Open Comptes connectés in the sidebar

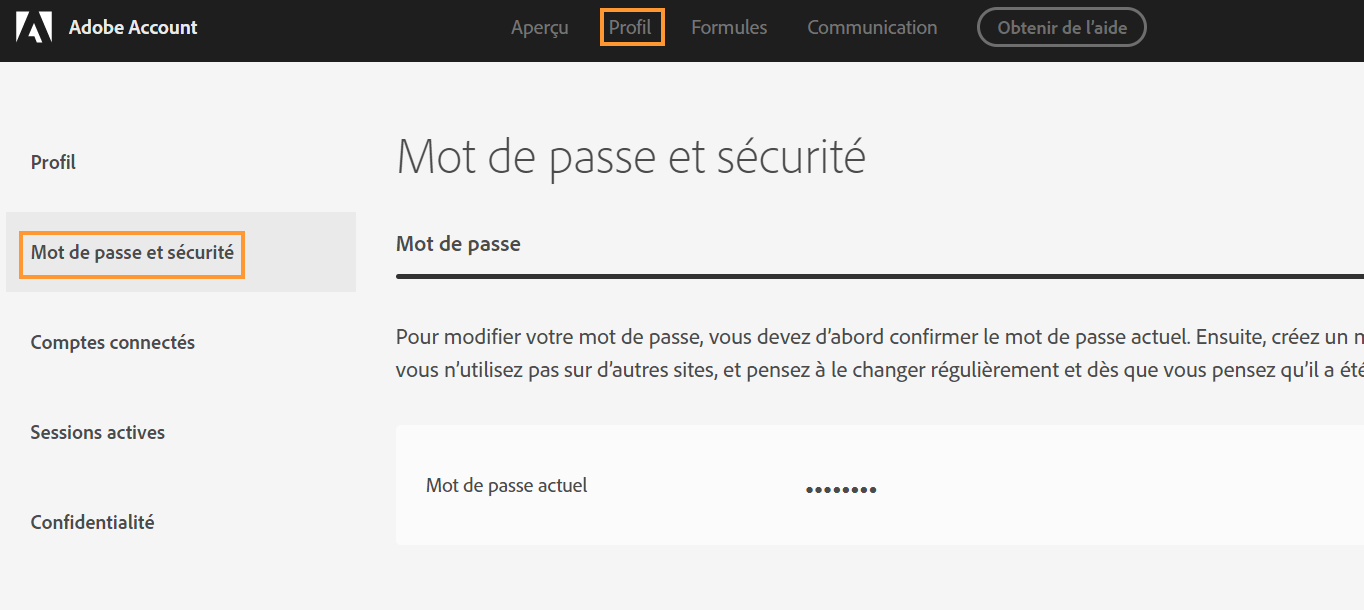[113, 342]
